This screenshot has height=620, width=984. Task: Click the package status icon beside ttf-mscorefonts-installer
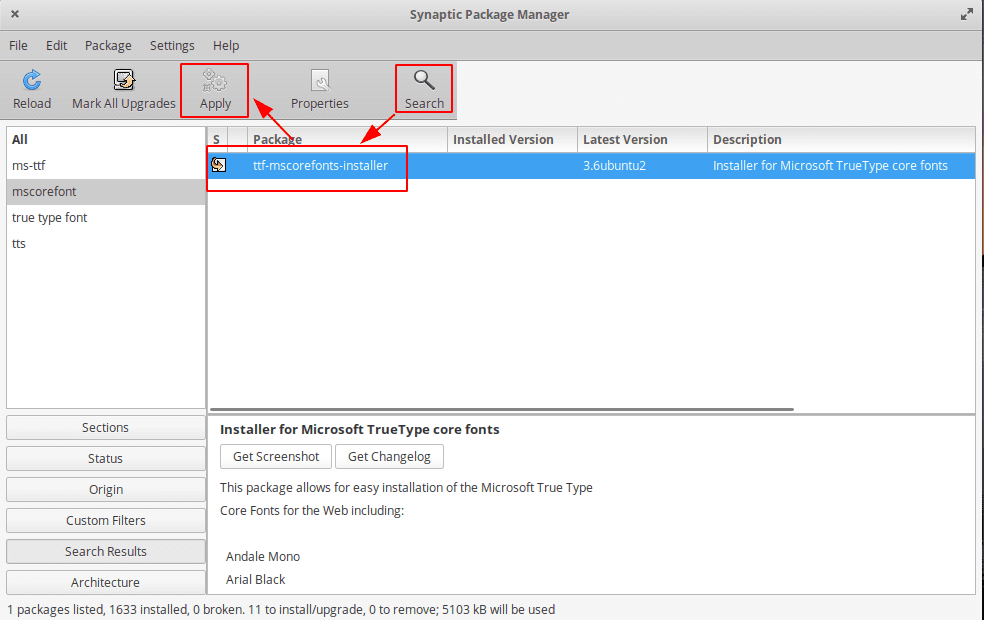coord(219,165)
